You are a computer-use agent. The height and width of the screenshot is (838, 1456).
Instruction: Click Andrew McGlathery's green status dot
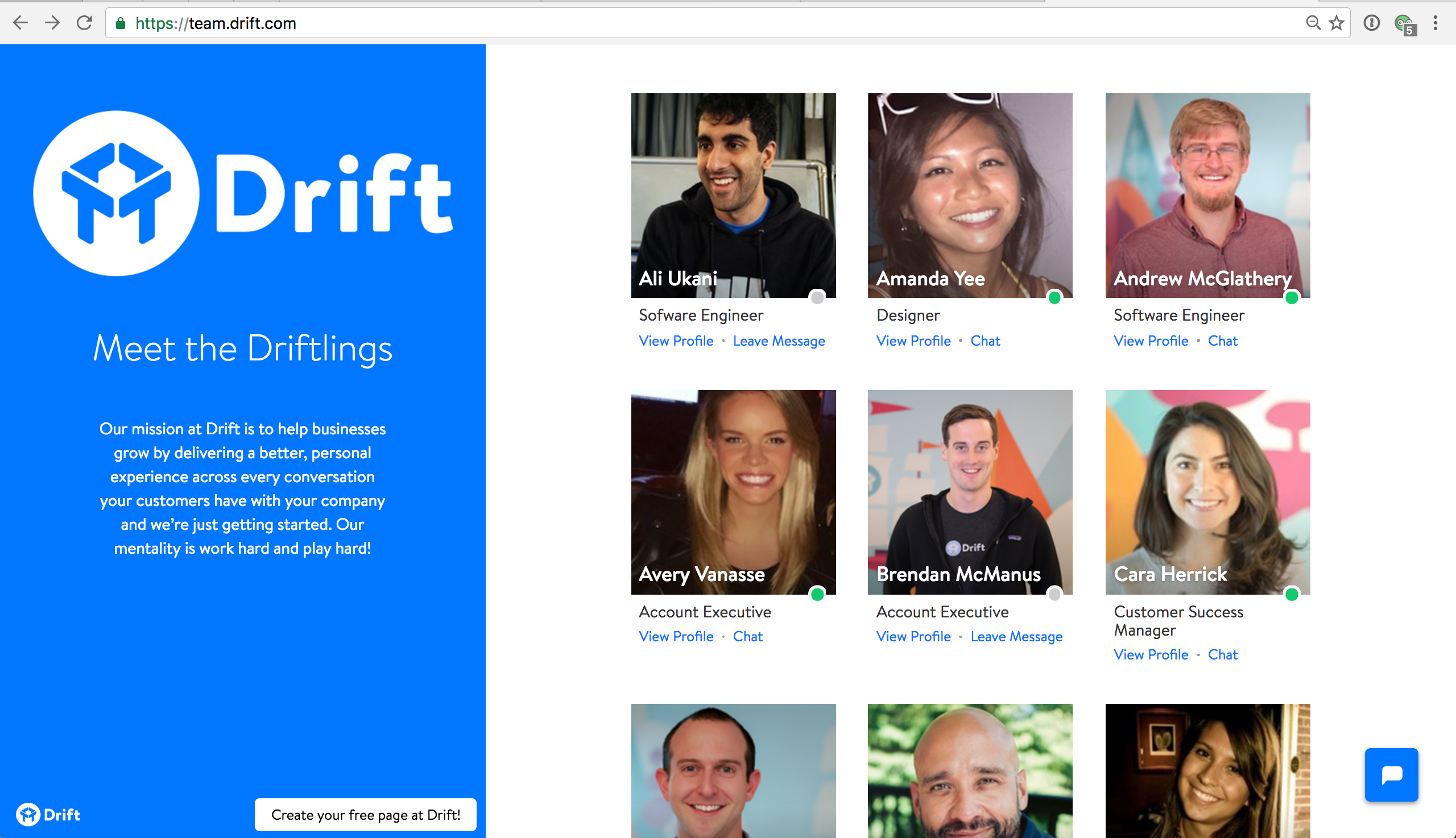[1291, 297]
